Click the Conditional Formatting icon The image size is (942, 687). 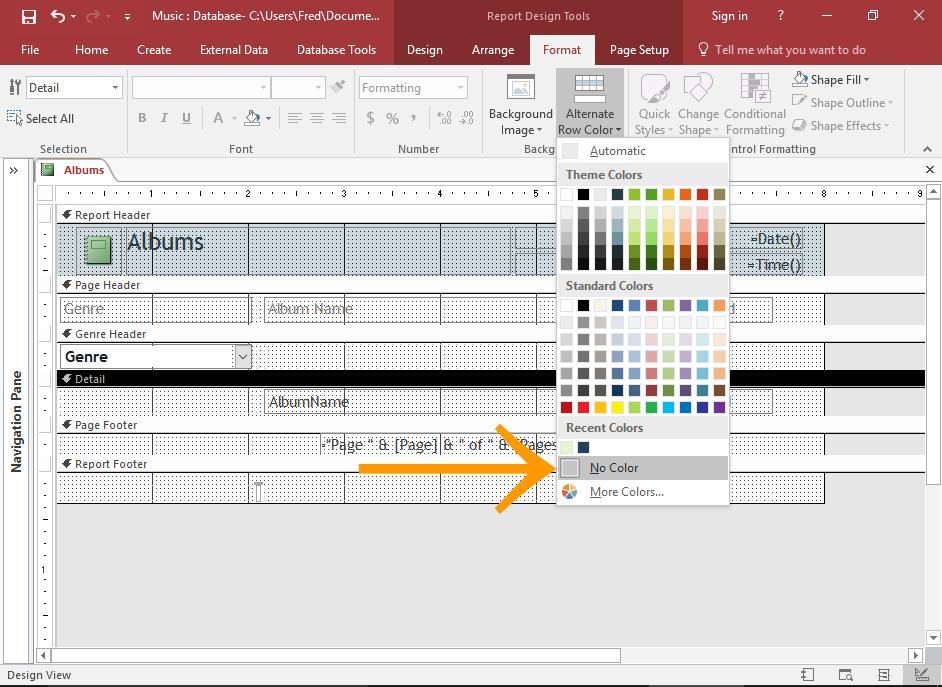tap(755, 105)
